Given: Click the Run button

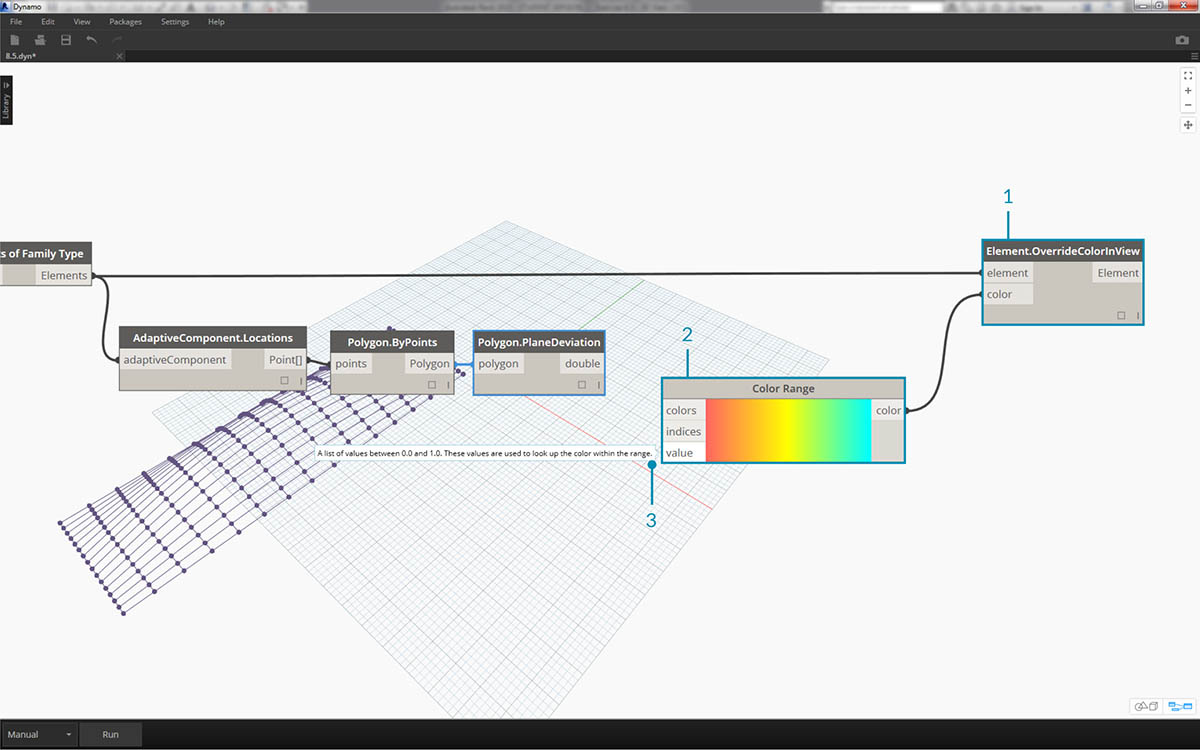Looking at the screenshot, I should click(x=110, y=734).
